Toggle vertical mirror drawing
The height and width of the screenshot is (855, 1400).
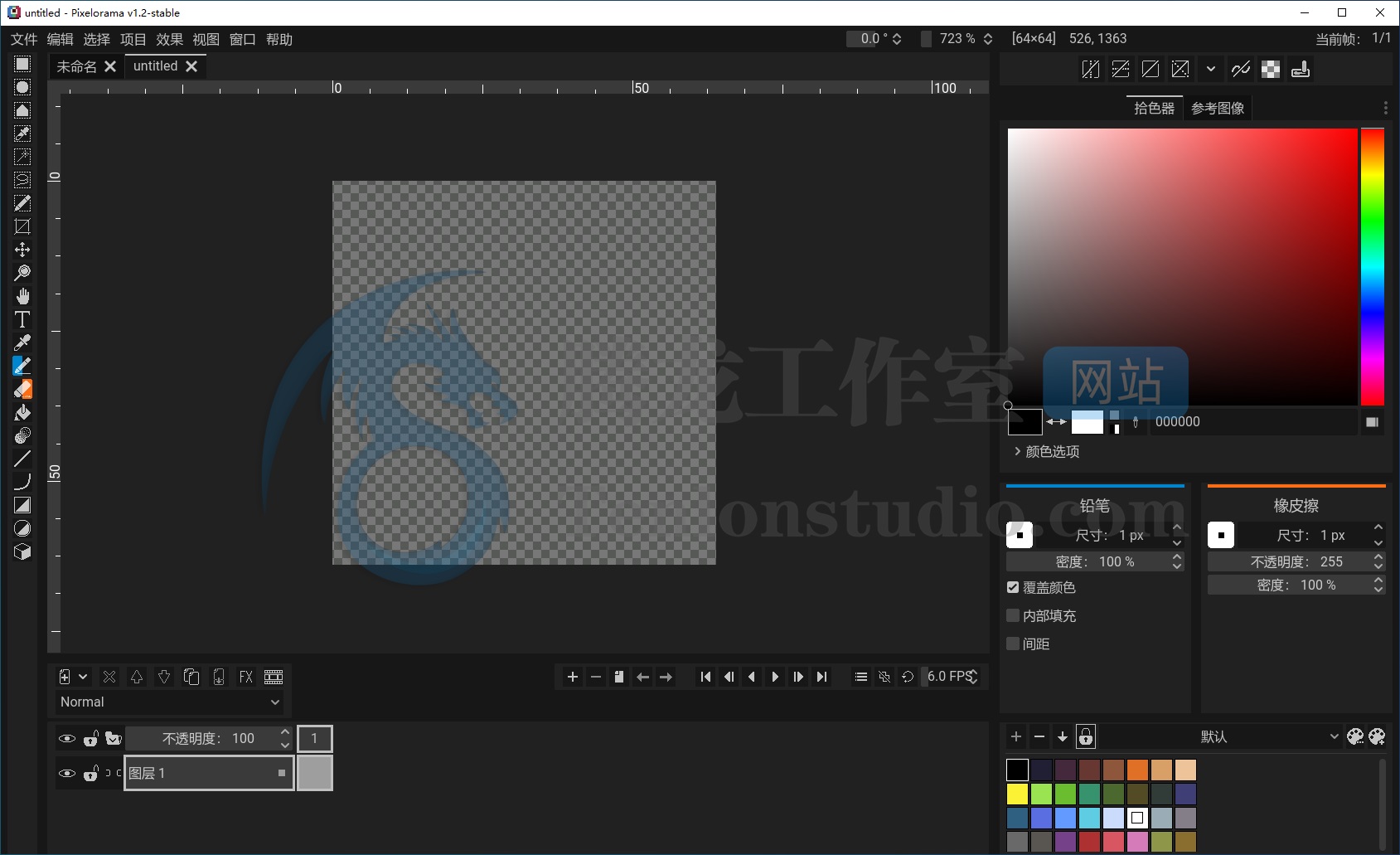click(x=1121, y=70)
